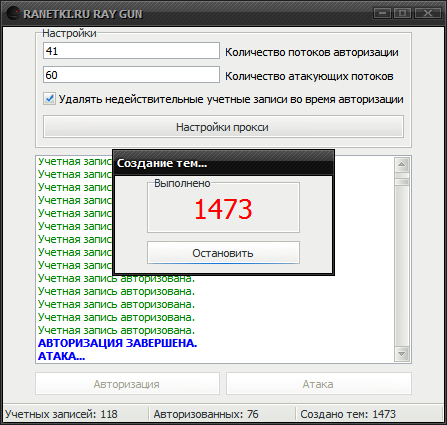Image resolution: width=447 pixels, height=425 pixels.
Task: Click the red 1473 counter value
Action: pos(223,209)
